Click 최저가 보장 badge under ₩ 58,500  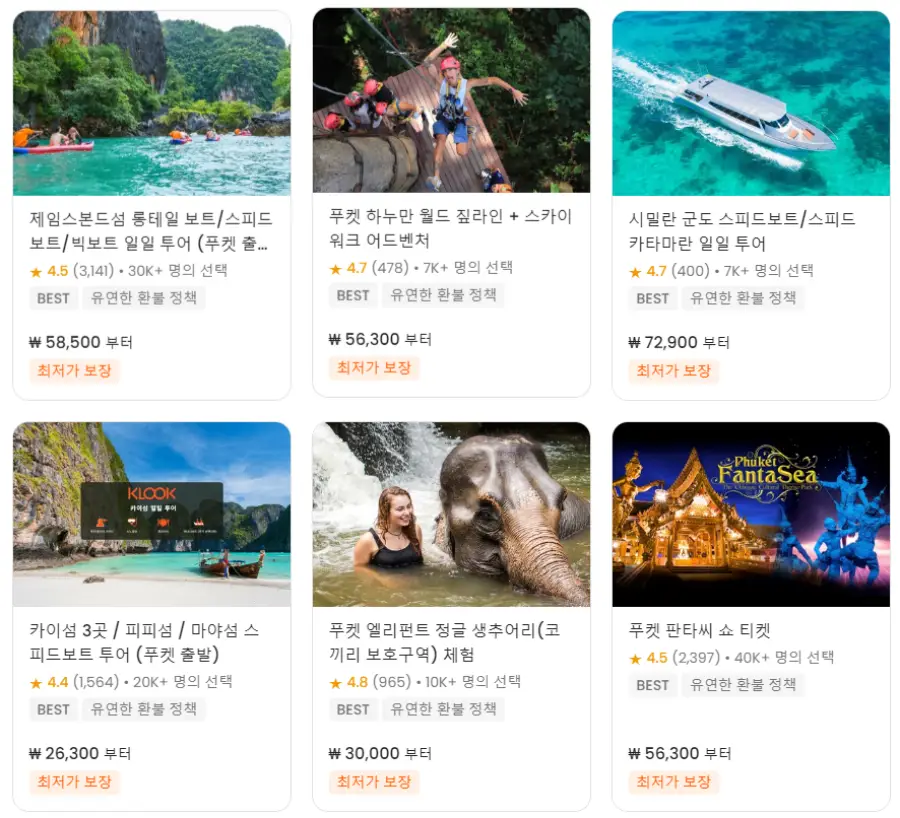click(74, 370)
